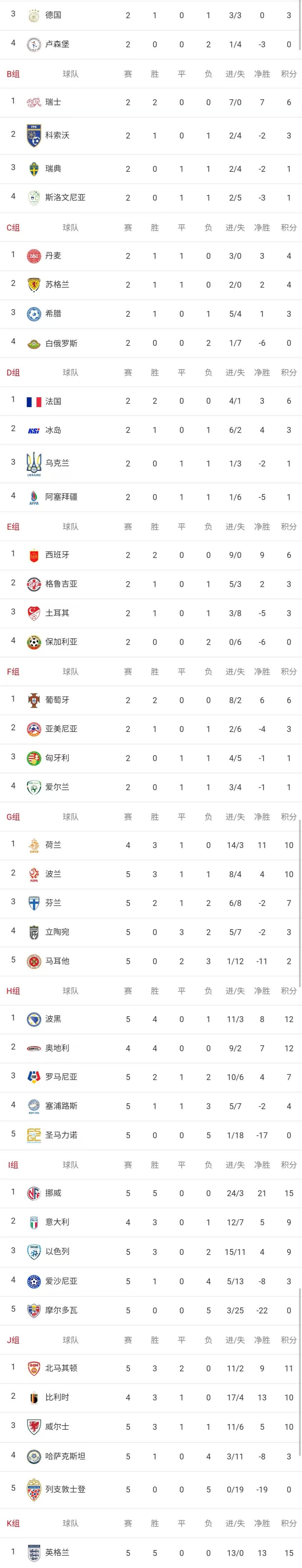Click the Netherlands lion logo
The width and height of the screenshot is (302, 1568).
pyautogui.click(x=34, y=846)
